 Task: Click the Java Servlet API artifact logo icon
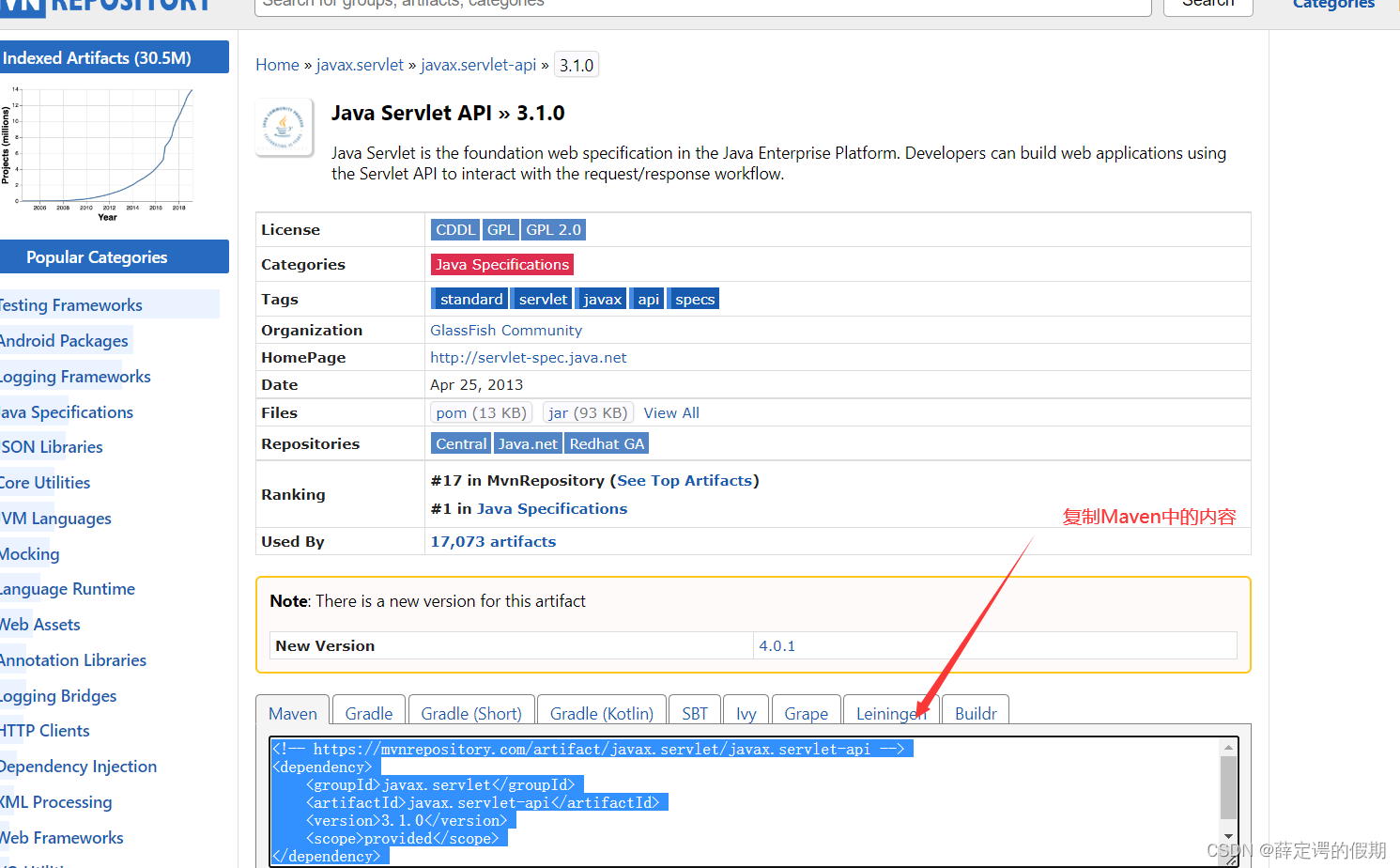coord(285,128)
